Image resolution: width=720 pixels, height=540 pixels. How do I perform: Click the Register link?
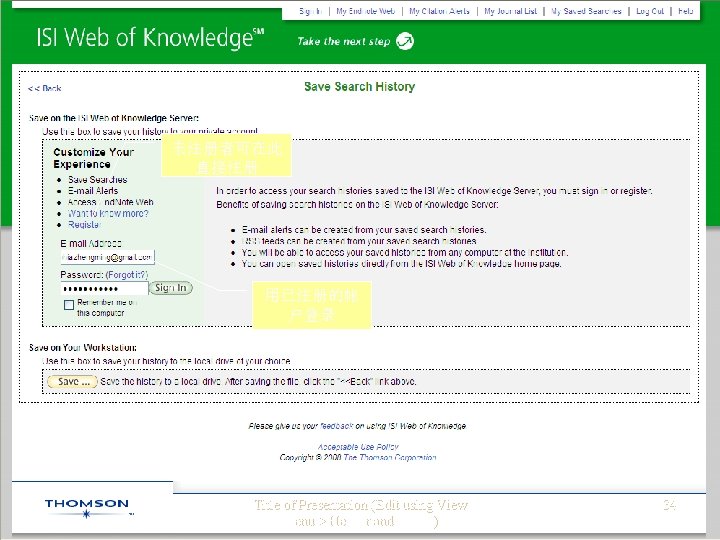click(x=84, y=225)
